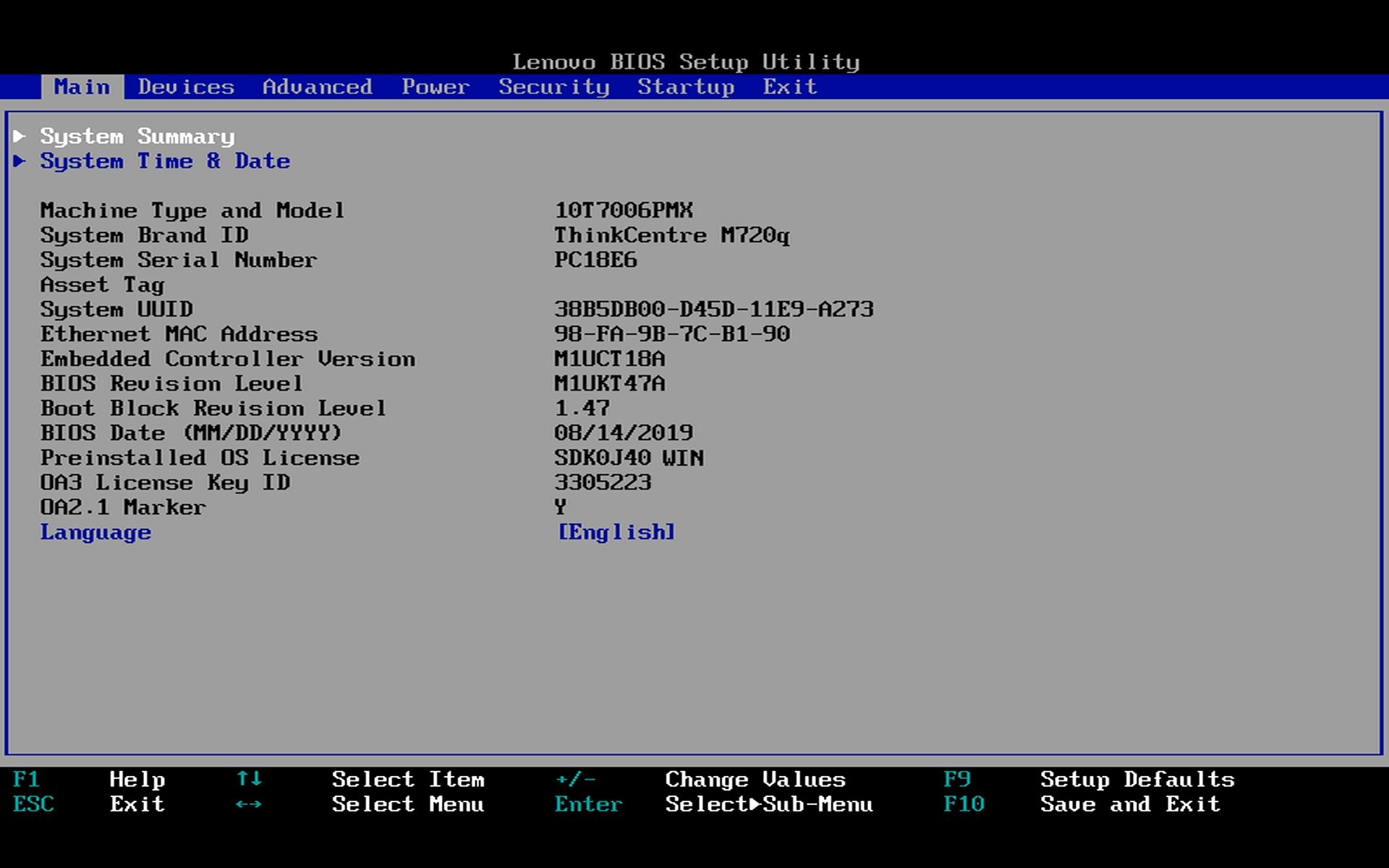Select the Ethernet MAC Address field
Viewport: 1389px width, 868px height.
pos(179,333)
